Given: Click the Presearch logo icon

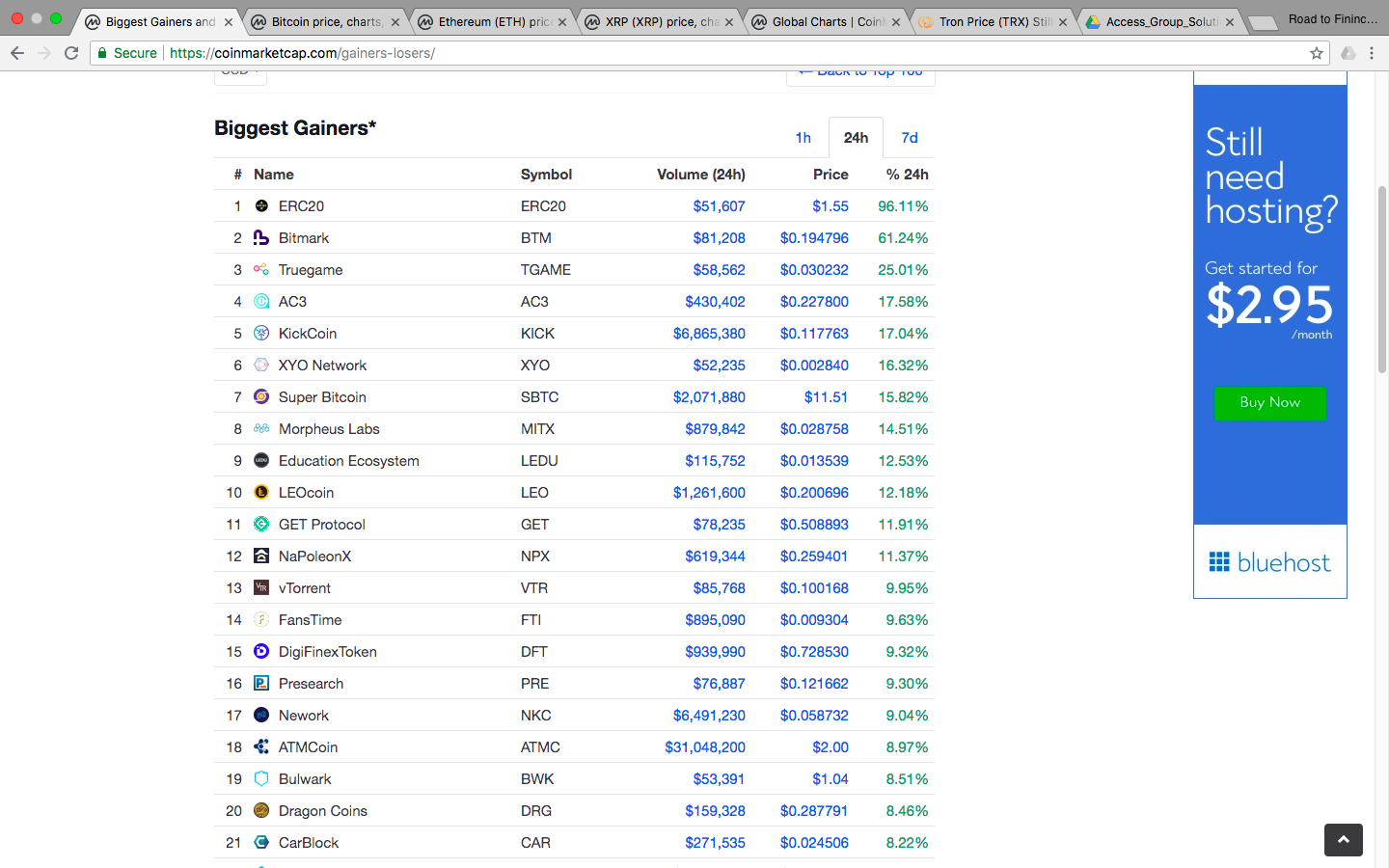Looking at the screenshot, I should tap(261, 683).
